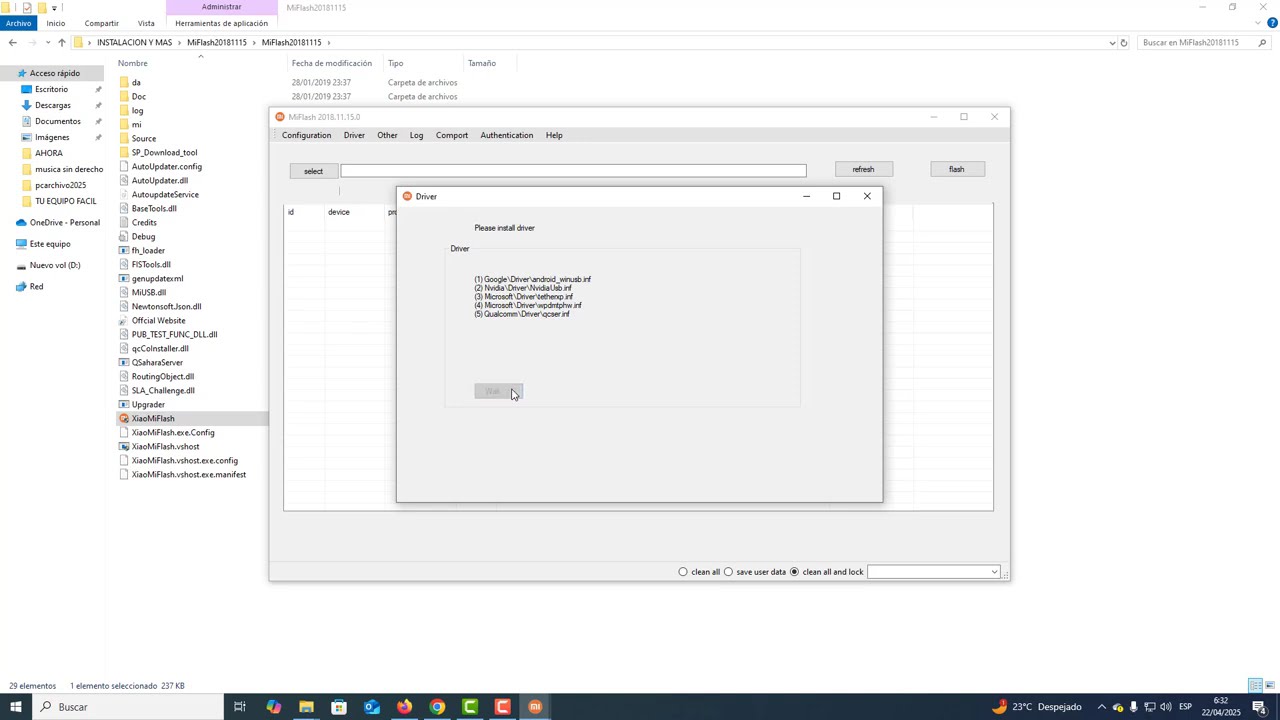This screenshot has width=1280, height=720.
Task: Click firmware path input field
Action: [x=573, y=171]
